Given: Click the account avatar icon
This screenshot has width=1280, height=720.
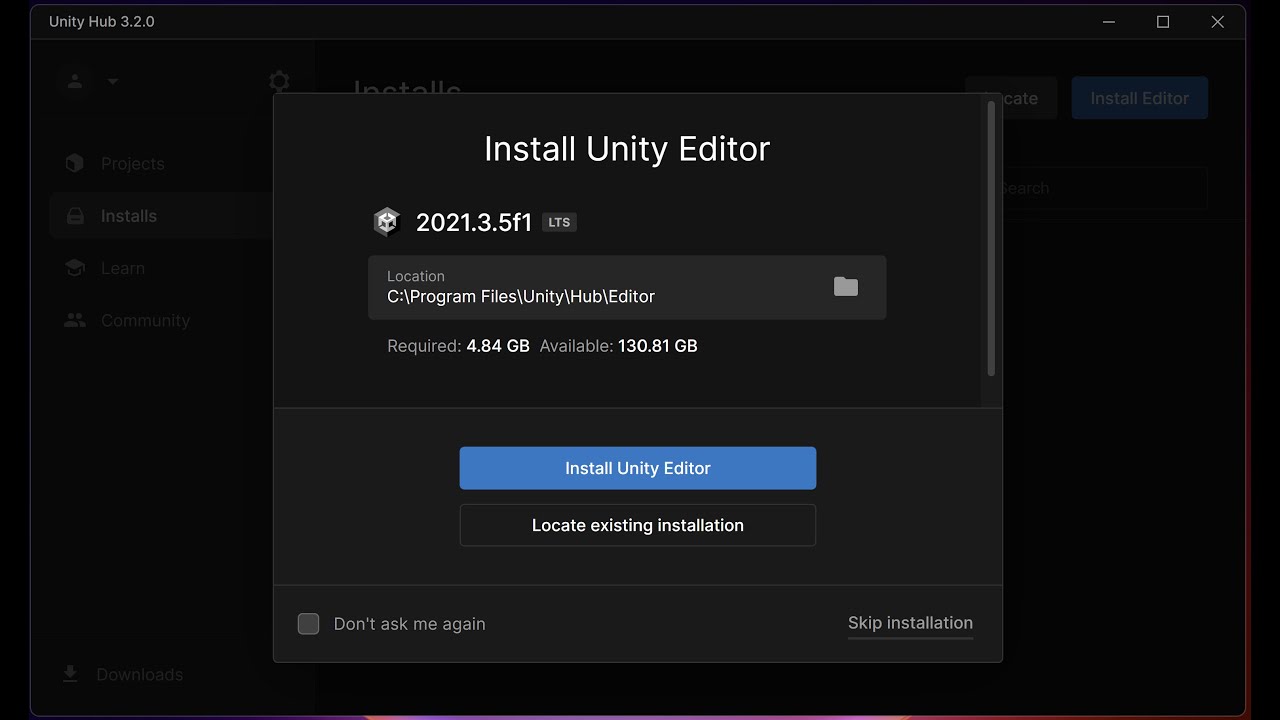Looking at the screenshot, I should (75, 81).
